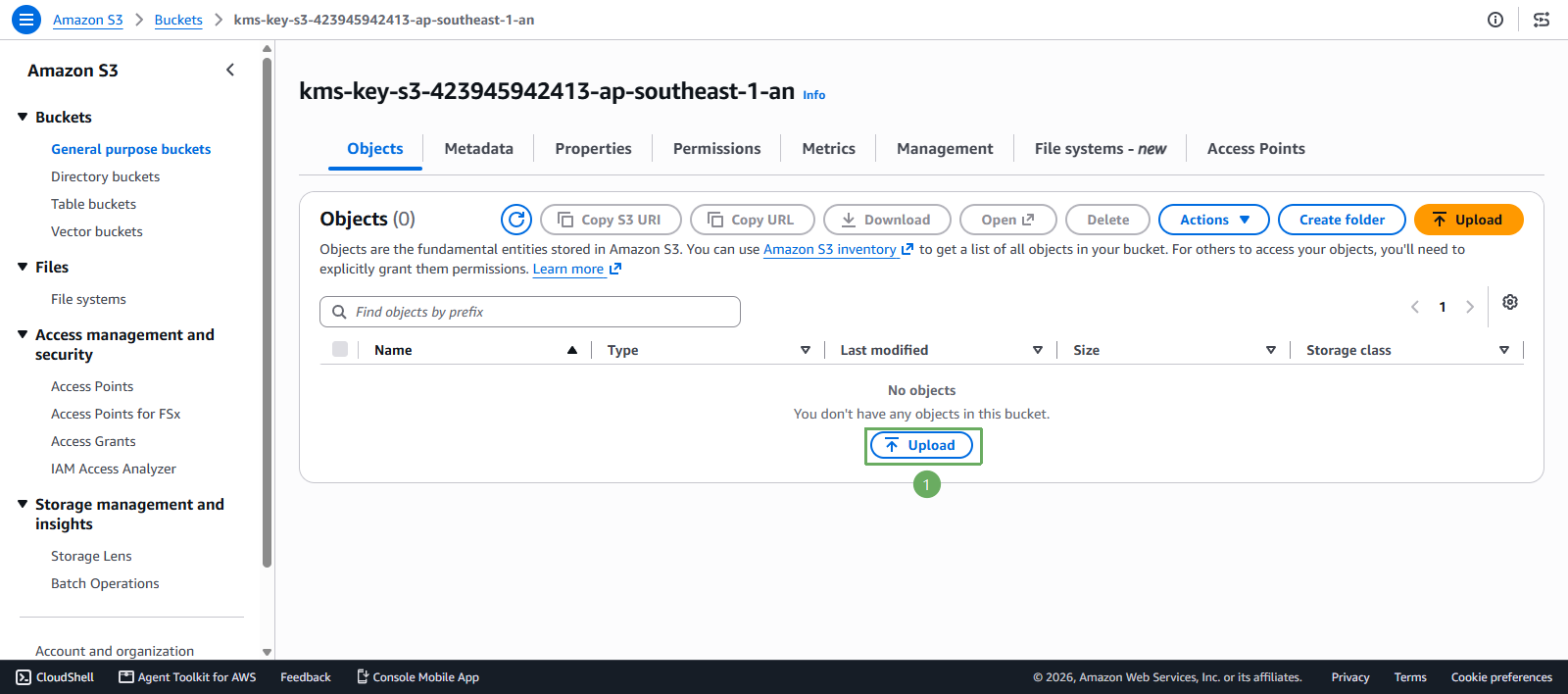Open File systems in sidebar
1568x694 pixels.
89,299
